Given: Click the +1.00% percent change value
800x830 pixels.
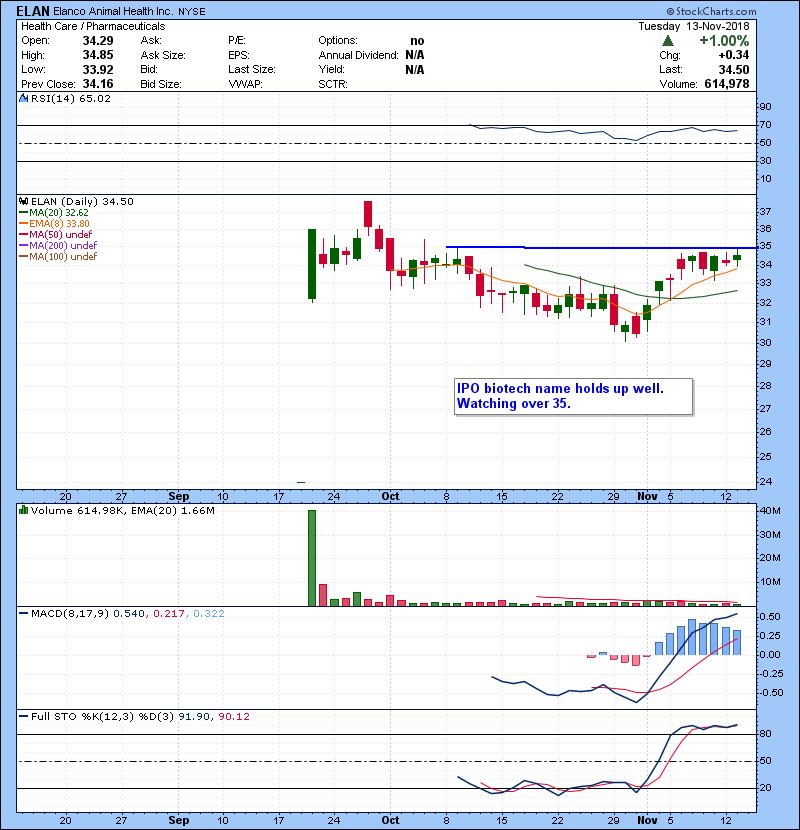Looking at the screenshot, I should point(724,41).
